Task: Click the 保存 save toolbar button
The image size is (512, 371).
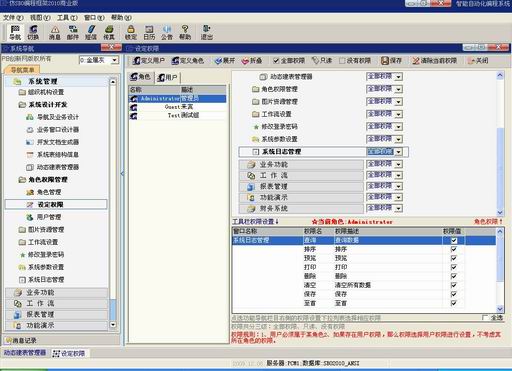Action: 392,61
